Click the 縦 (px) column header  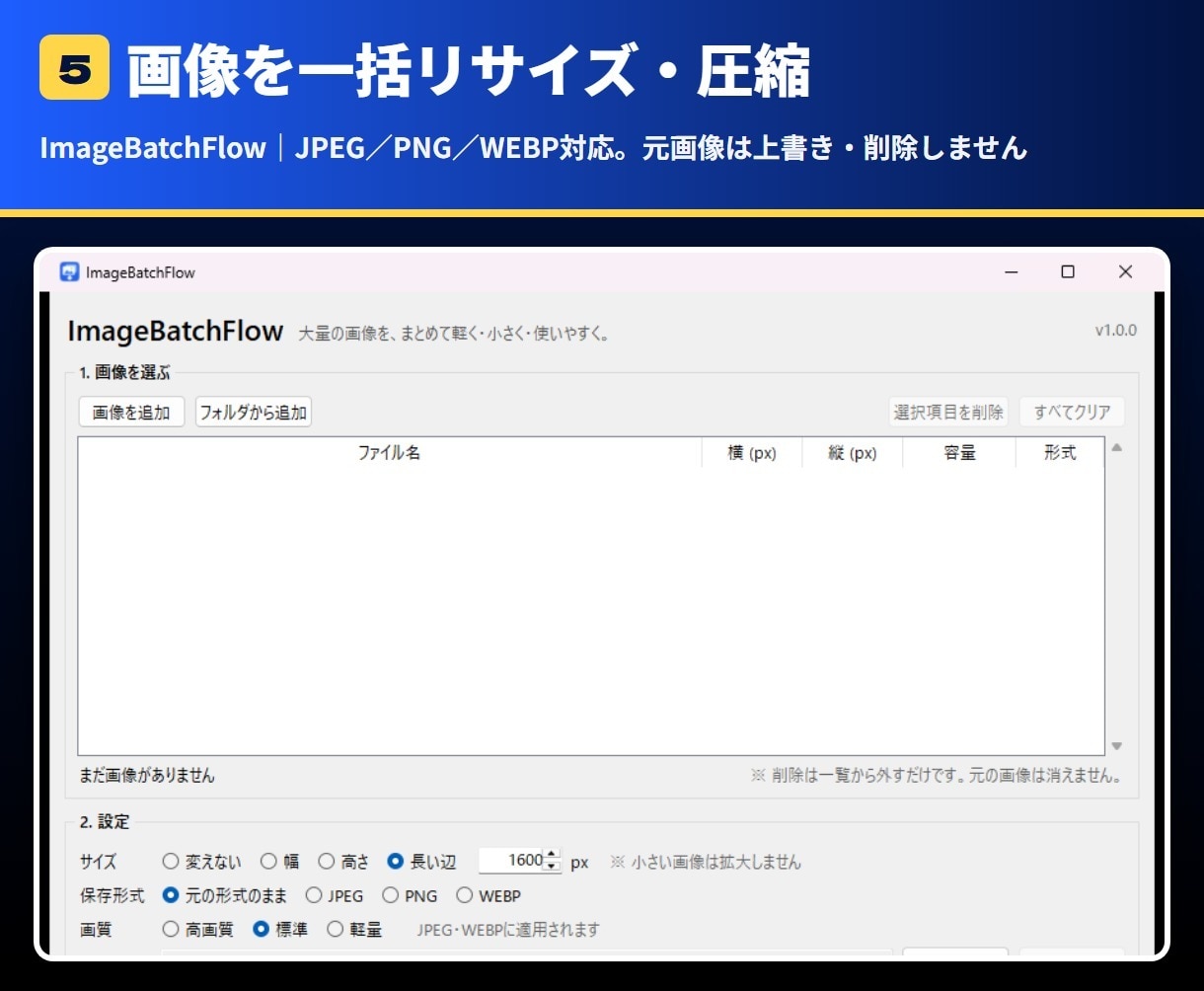[x=853, y=453]
